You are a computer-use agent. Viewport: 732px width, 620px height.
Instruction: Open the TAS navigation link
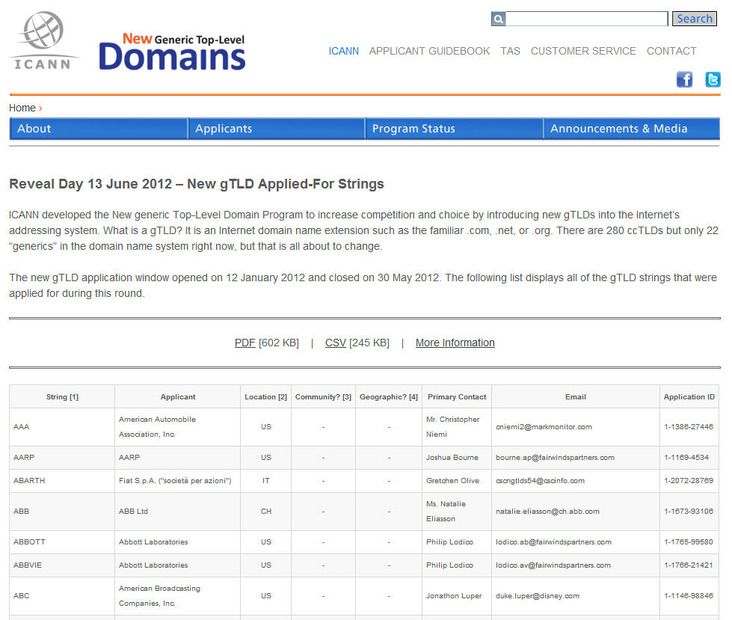510,51
